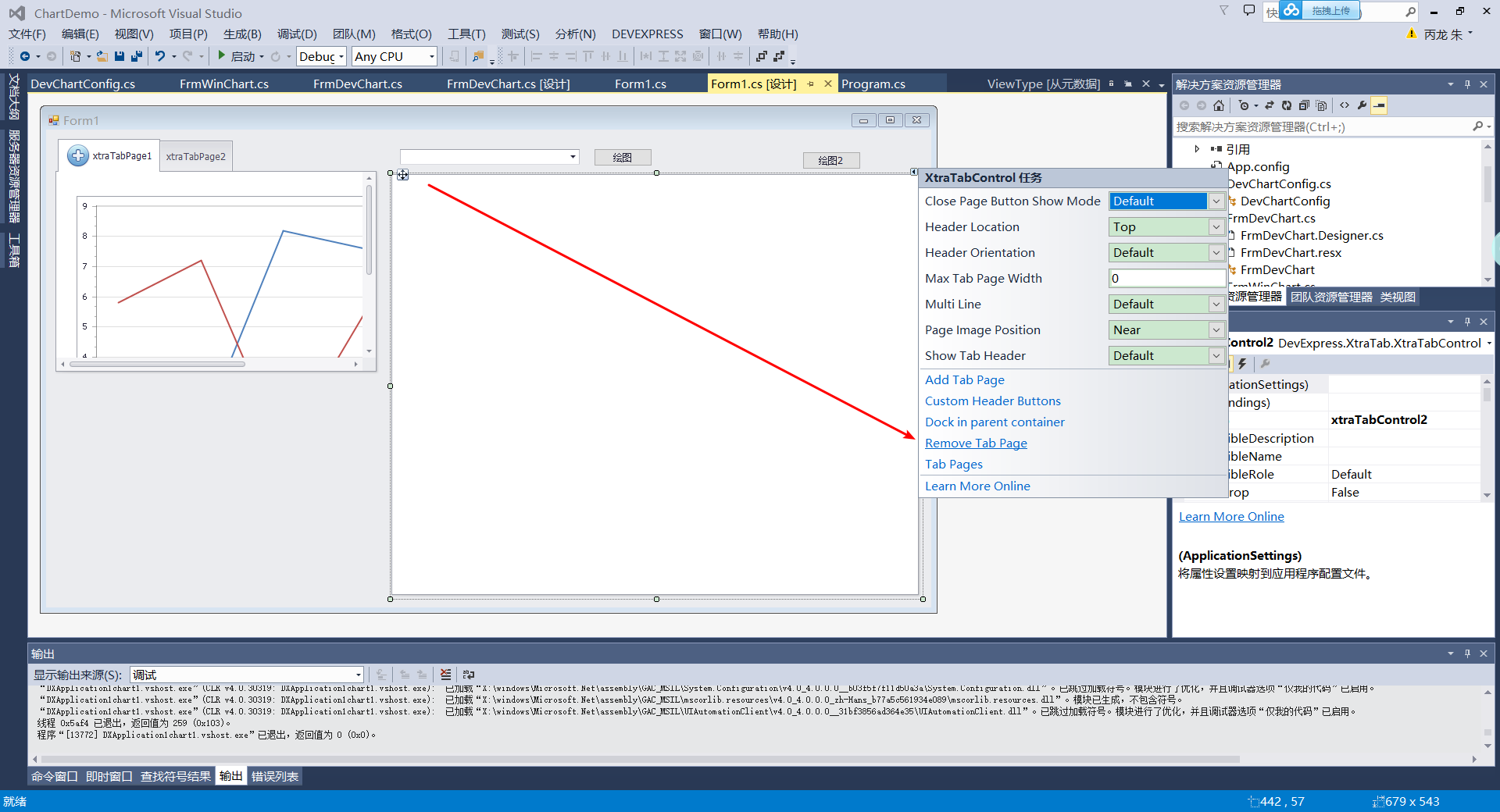Switch to the 类视图 tab
The height and width of the screenshot is (812, 1500).
pyautogui.click(x=1398, y=297)
